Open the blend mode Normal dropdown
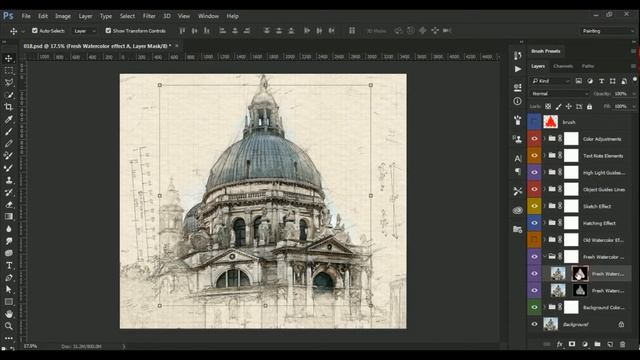Image resolution: width=640 pixels, height=360 pixels. (560, 94)
